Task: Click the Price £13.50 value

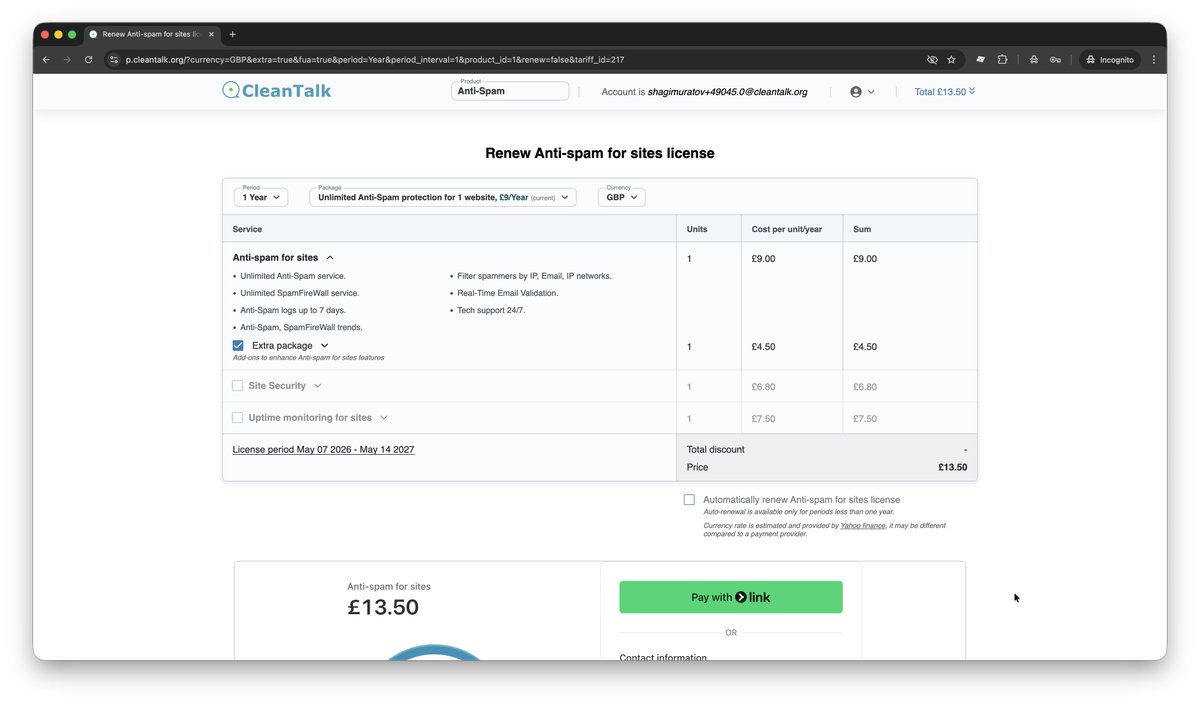Action: coord(952,467)
